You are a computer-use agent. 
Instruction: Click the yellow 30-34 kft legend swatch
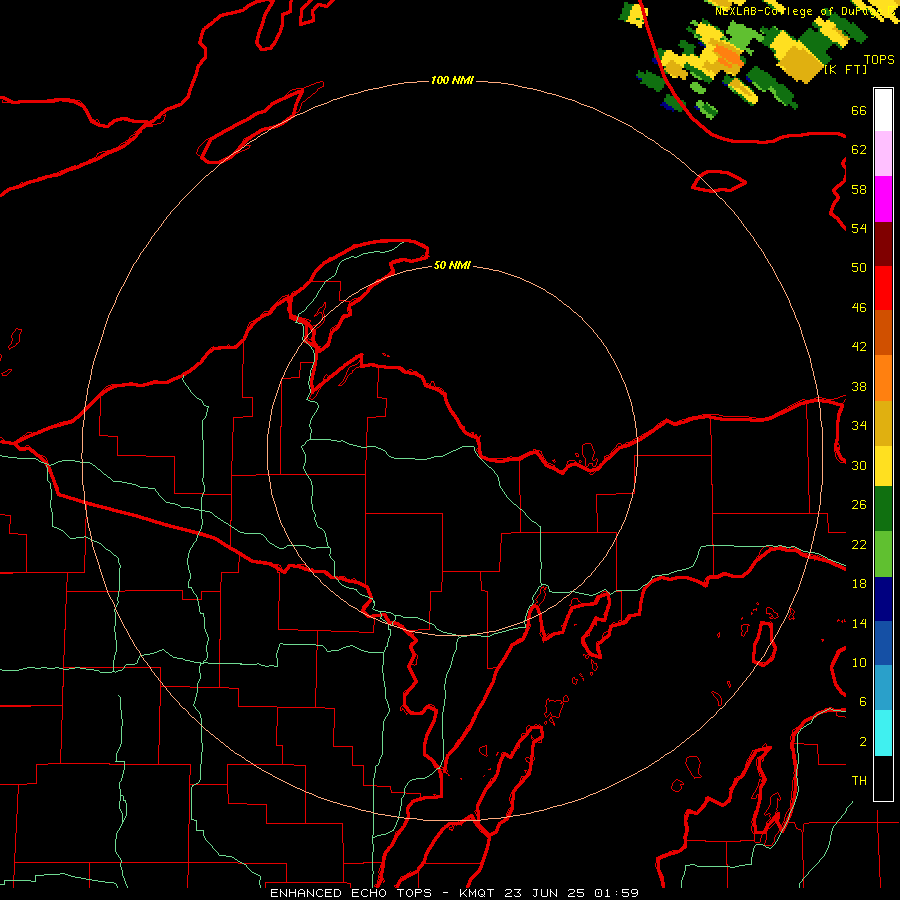click(x=883, y=466)
